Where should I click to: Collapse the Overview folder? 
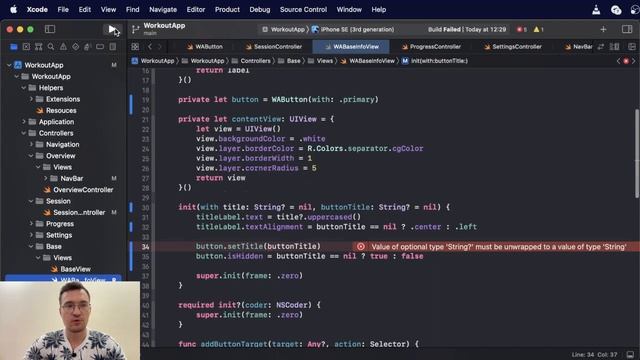[x=31, y=156]
